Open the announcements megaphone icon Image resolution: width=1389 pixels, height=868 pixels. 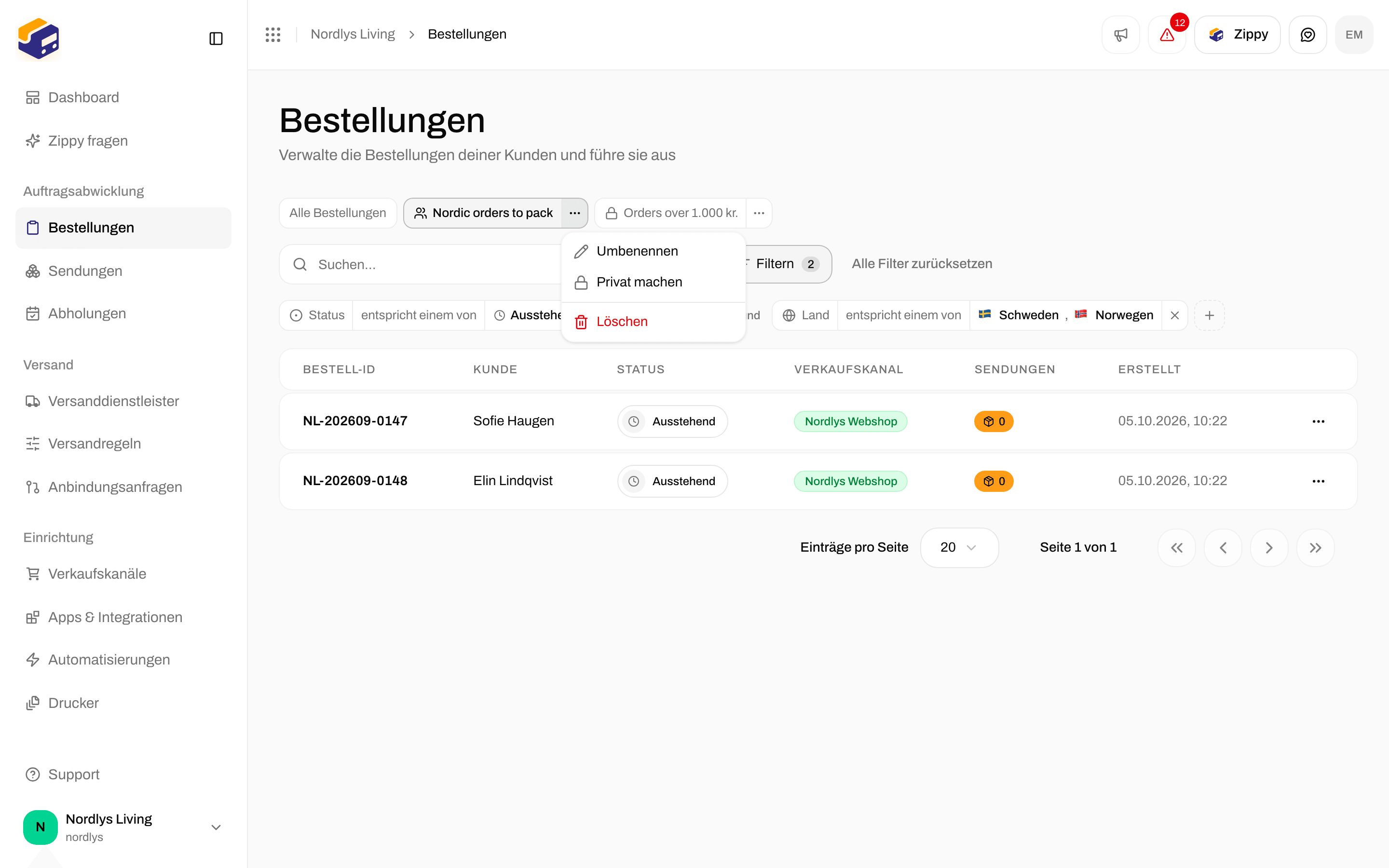pos(1120,34)
